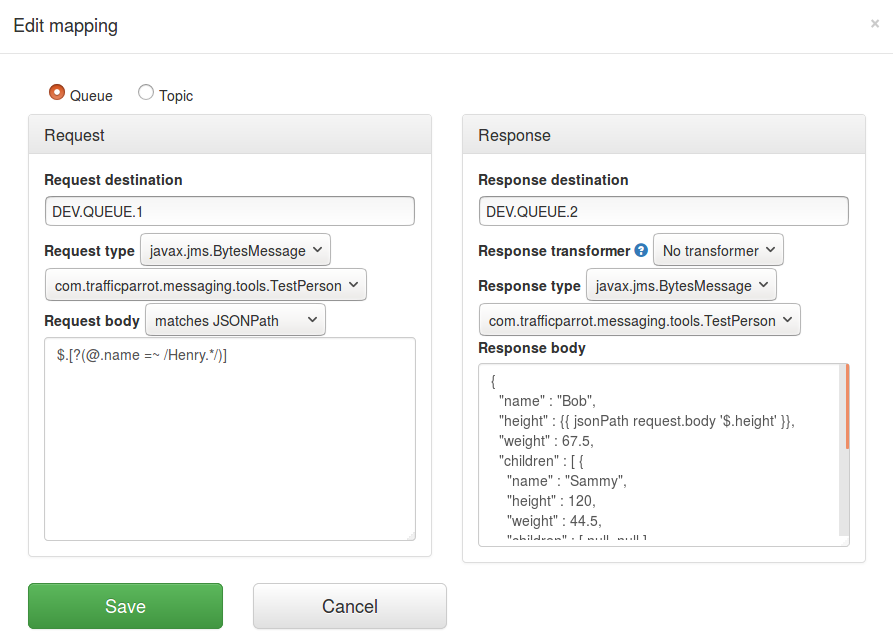The width and height of the screenshot is (893, 641).
Task: Open the No transformer dropdown
Action: pos(718,250)
